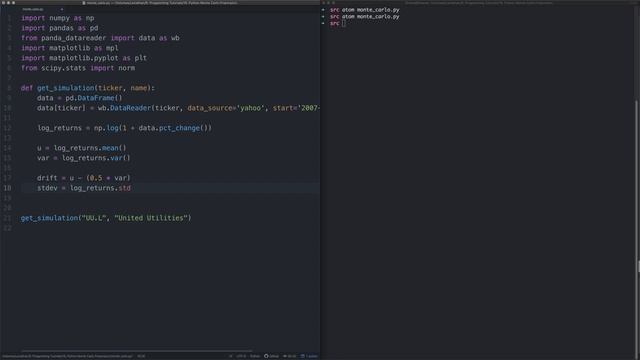Screen dimensions: 640x360
Task: Click on 'panda_datareader' module name
Action: (73, 38)
